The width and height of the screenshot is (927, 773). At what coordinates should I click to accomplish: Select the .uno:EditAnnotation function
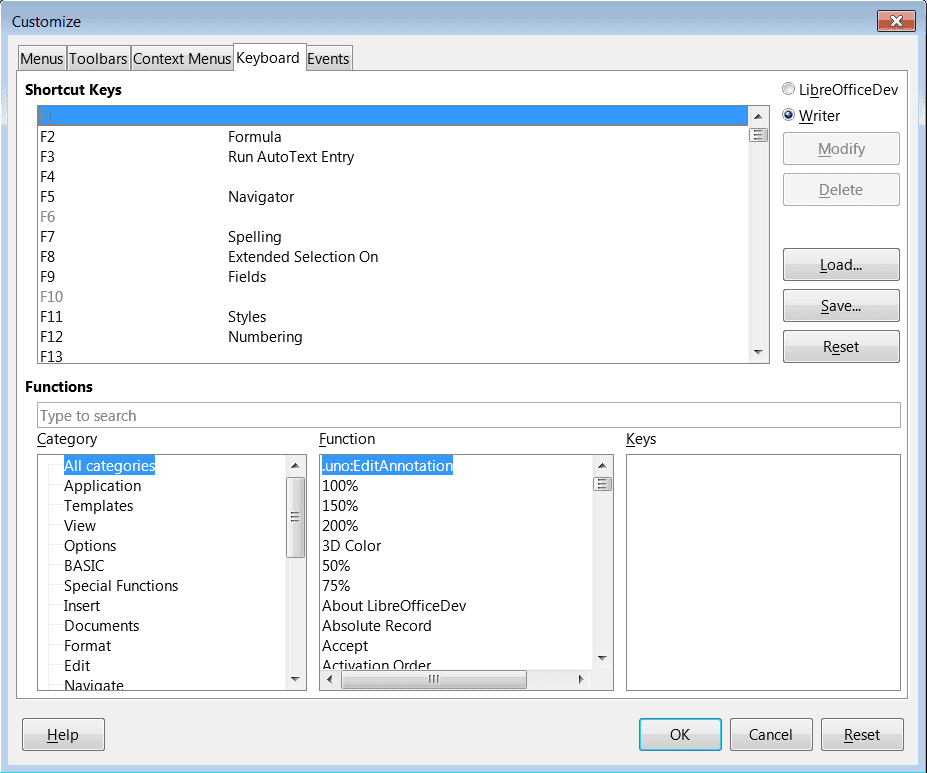387,466
